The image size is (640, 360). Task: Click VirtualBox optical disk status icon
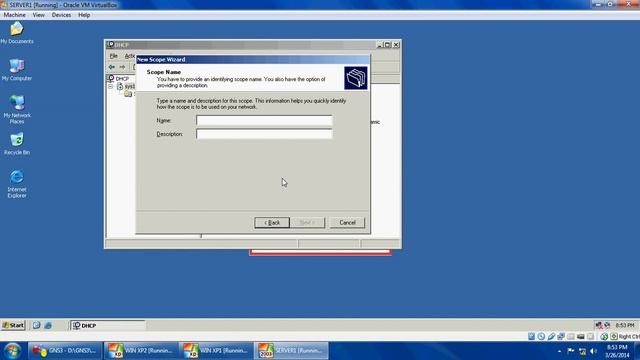tap(541, 336)
